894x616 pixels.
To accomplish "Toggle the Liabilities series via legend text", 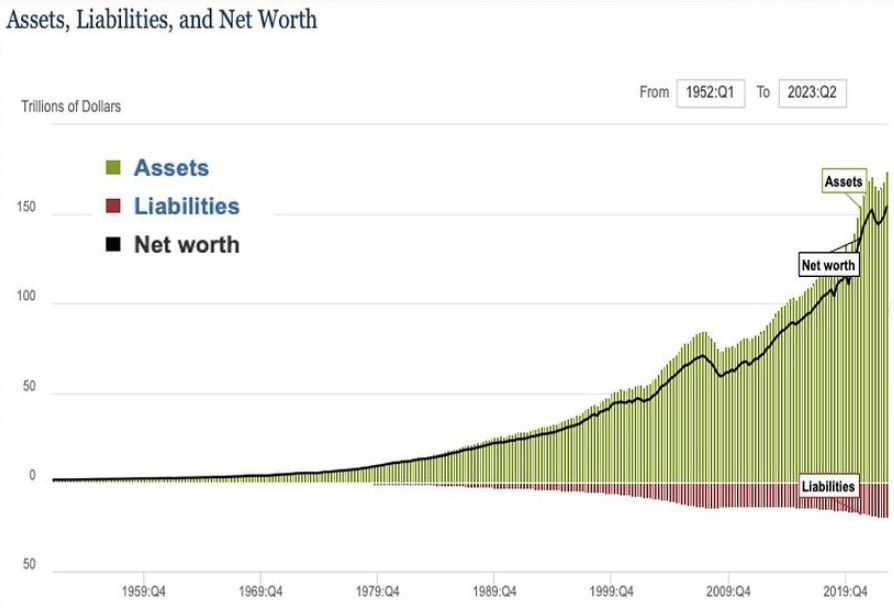I will tap(186, 206).
